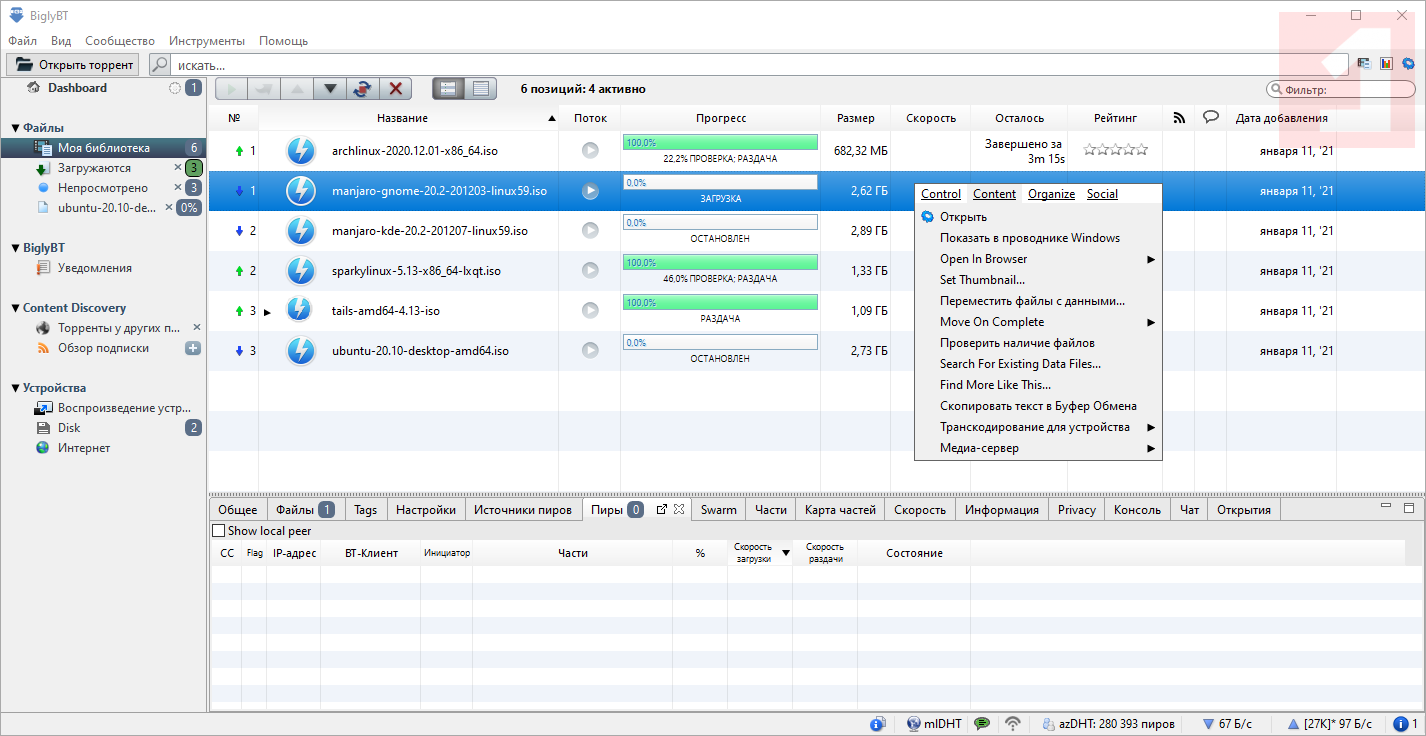Close the Непросмотрено sidebar entry
This screenshot has width=1426, height=736.
[x=178, y=187]
